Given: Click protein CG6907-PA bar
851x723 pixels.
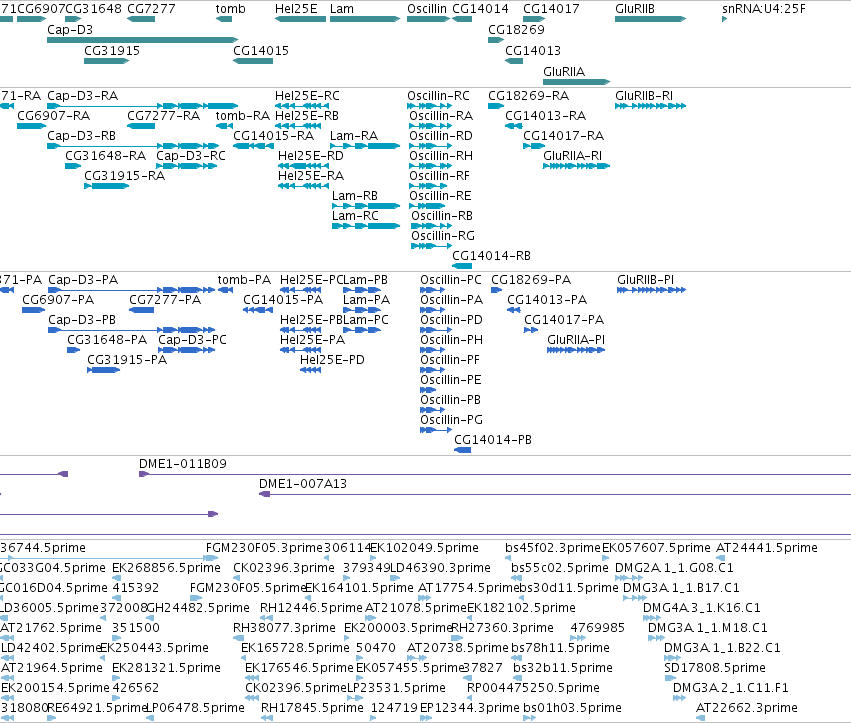Looking at the screenshot, I should coord(34,310).
